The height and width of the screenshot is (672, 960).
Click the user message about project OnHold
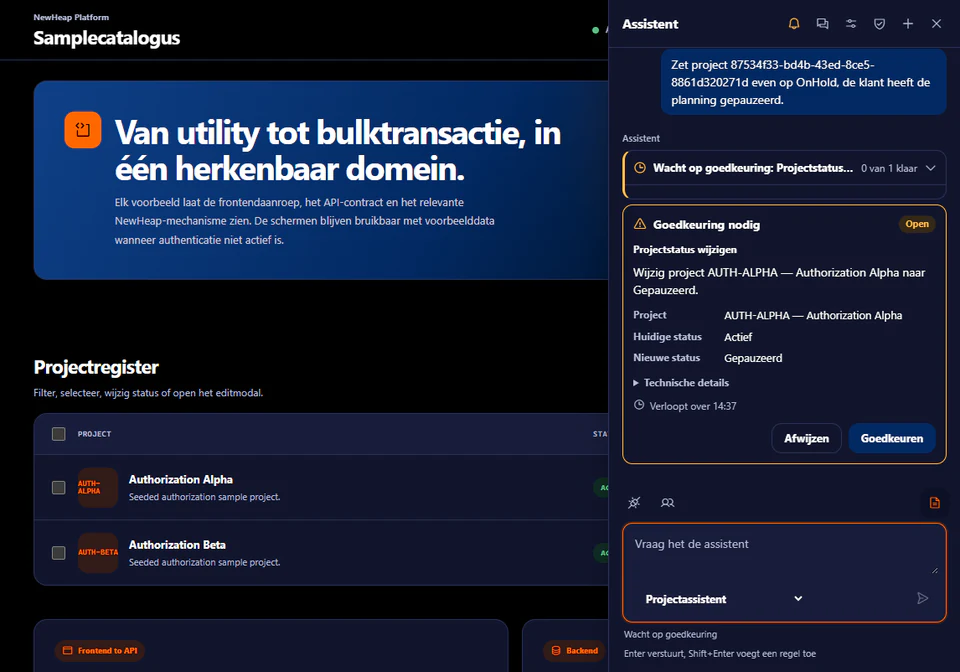(x=803, y=82)
